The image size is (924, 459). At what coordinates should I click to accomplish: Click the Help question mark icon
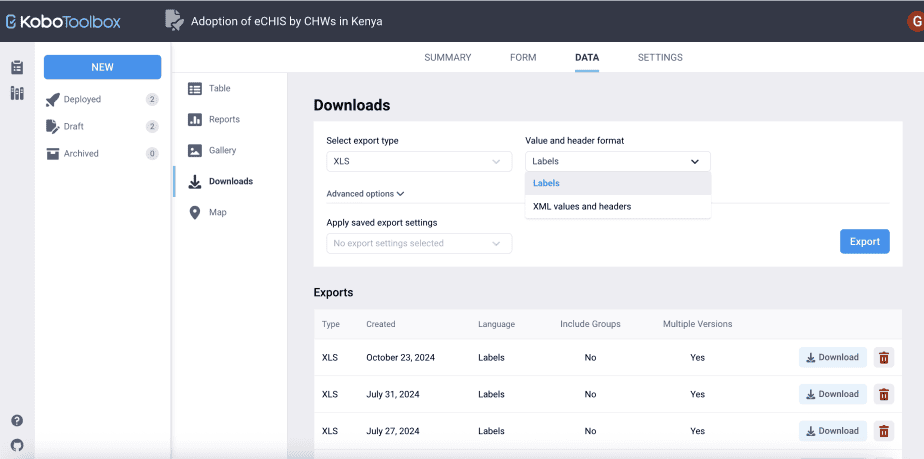[17, 421]
